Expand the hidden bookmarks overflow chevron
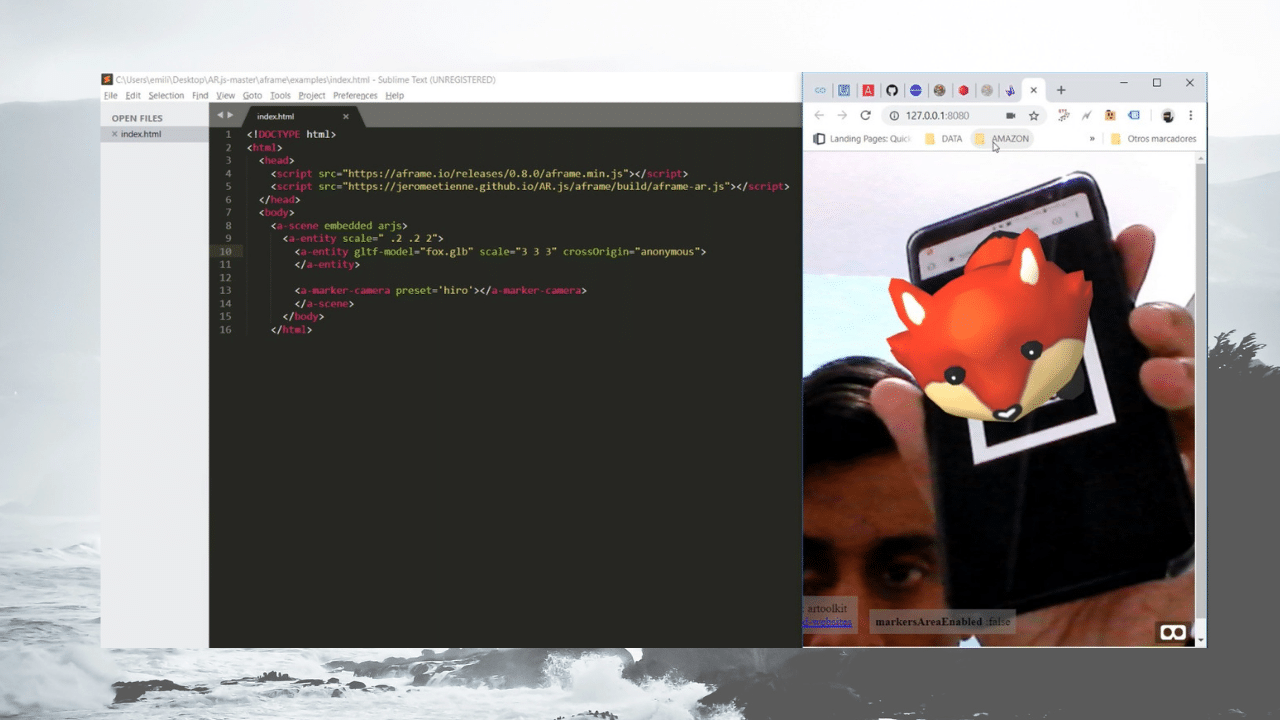1280x720 pixels. 1092,139
